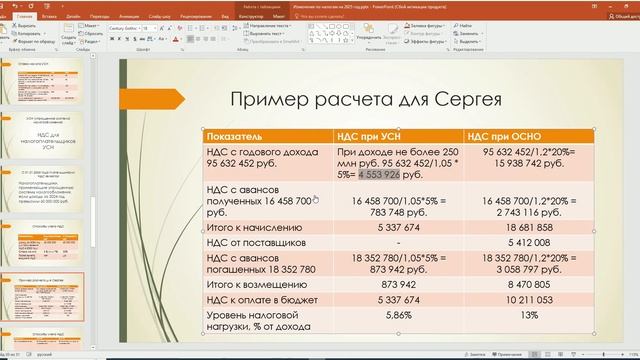This screenshot has height=360, width=640.
Task: Toggle italic formatting К
Action: (x=119, y=39)
